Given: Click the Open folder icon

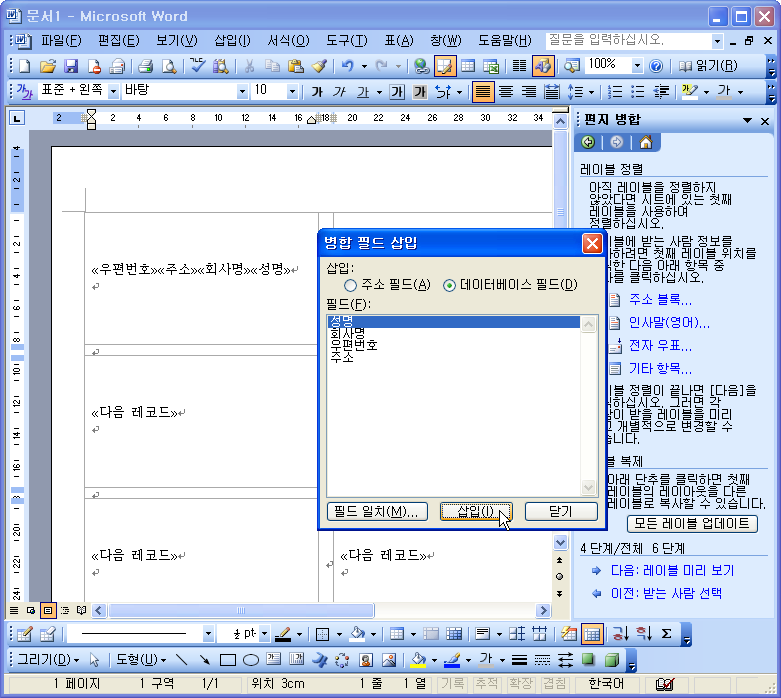Looking at the screenshot, I should 48,66.
